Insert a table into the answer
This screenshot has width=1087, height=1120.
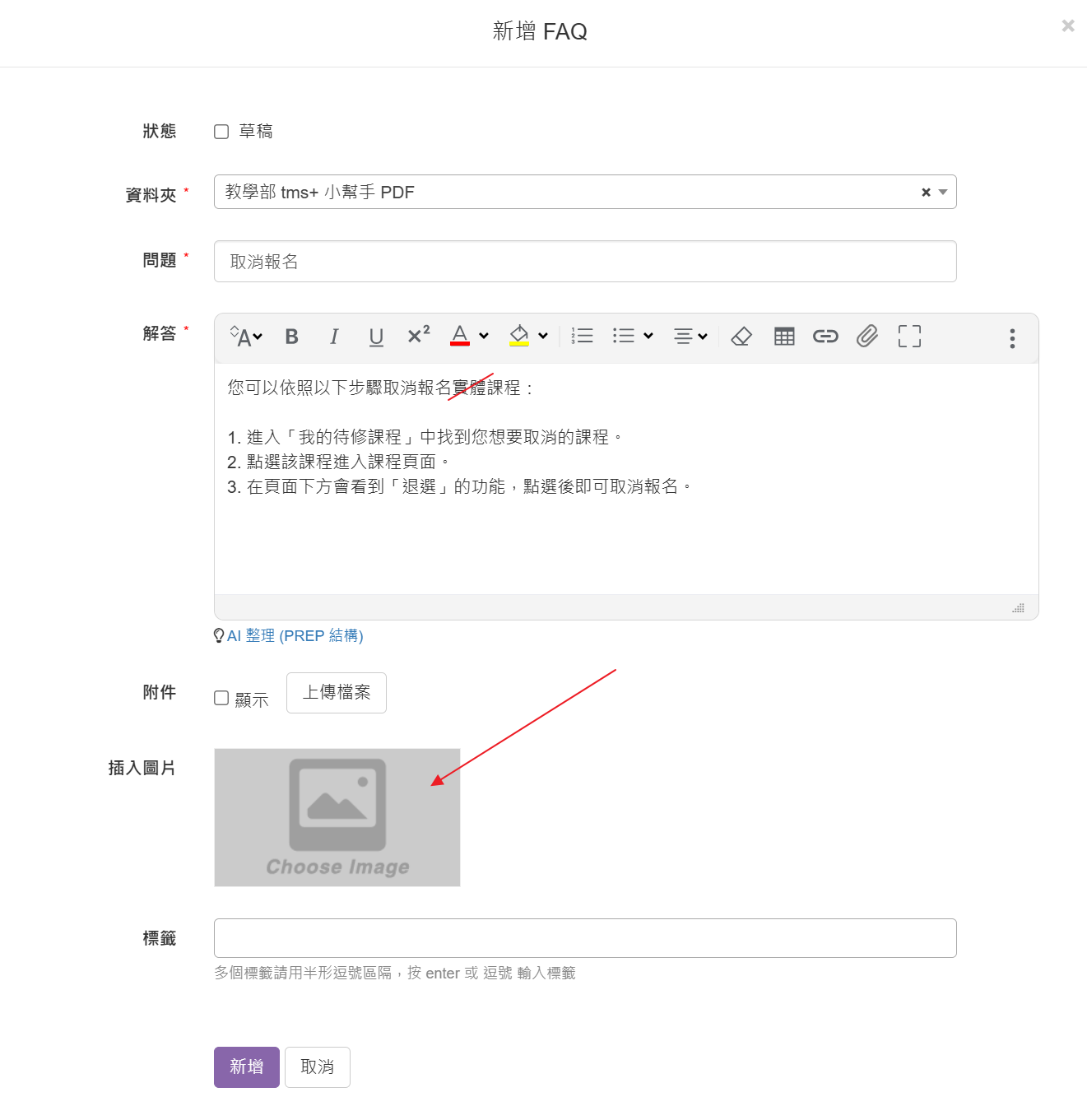784,336
